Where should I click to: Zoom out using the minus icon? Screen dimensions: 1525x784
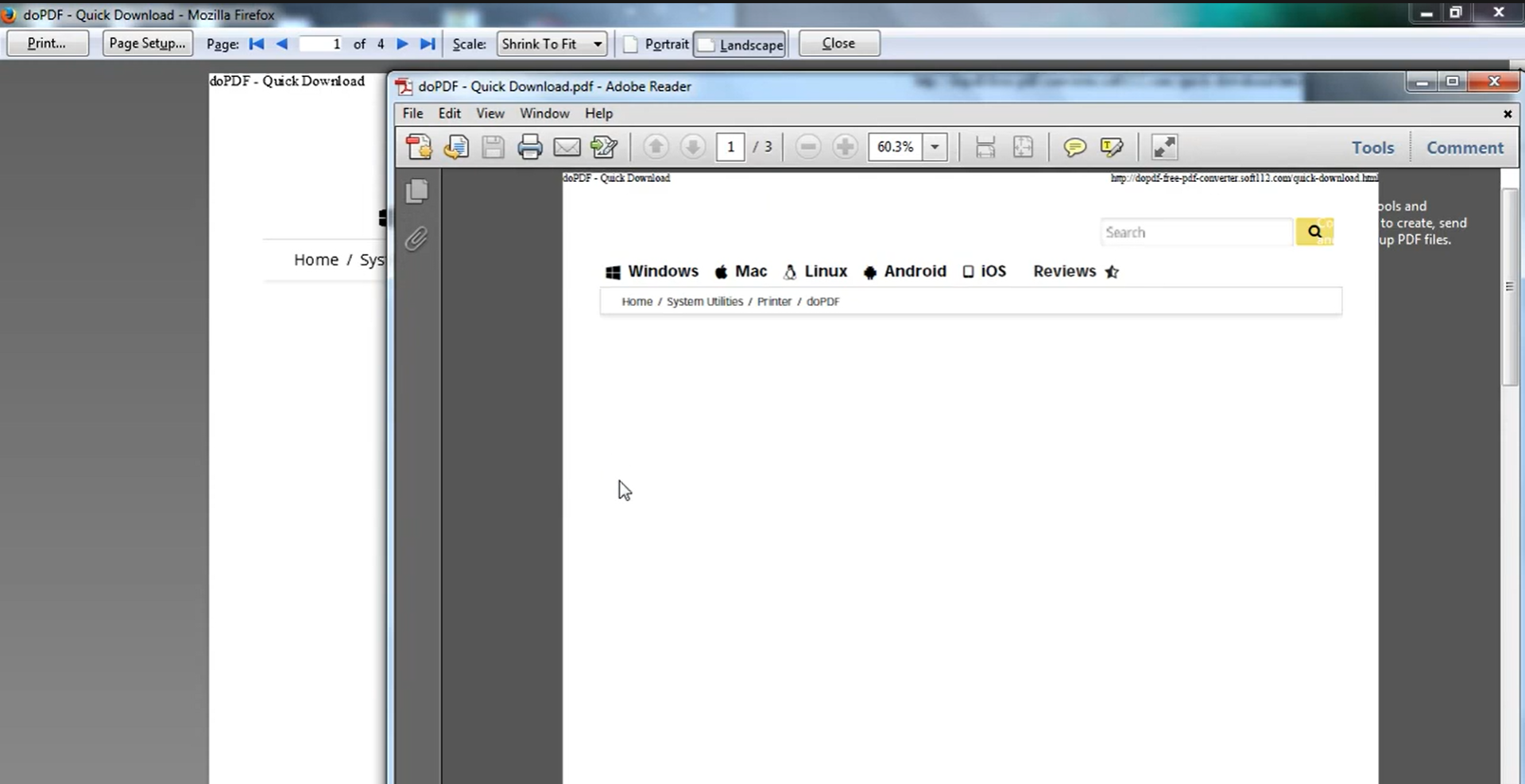click(808, 147)
